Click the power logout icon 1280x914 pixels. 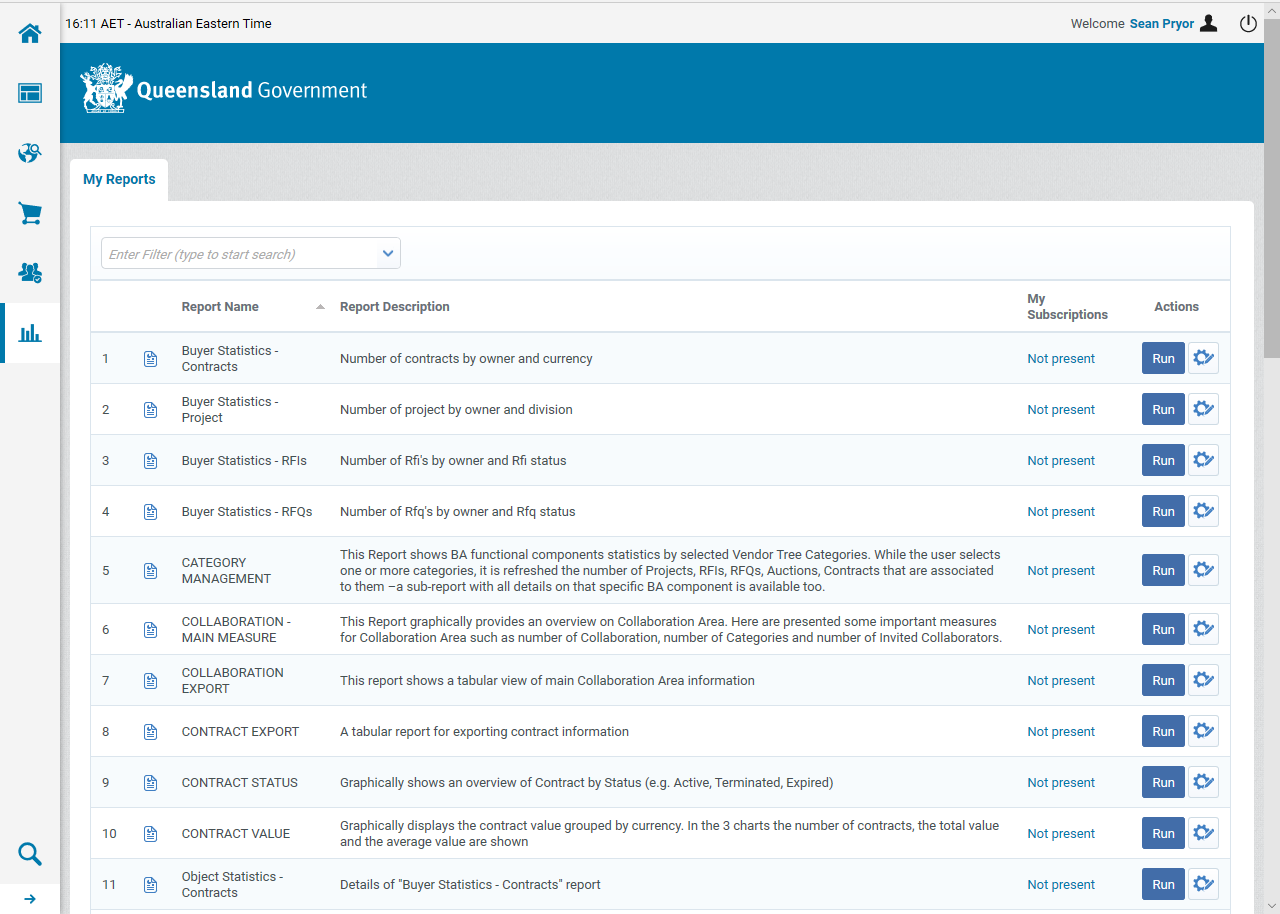click(x=1247, y=24)
